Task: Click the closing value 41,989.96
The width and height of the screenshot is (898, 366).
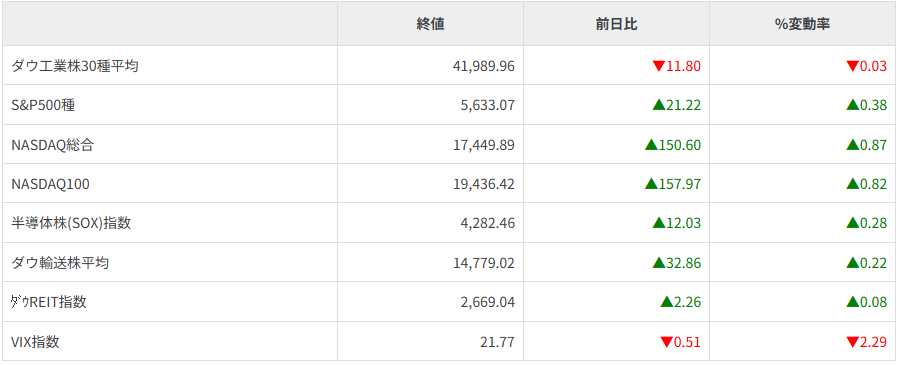Action: (483, 66)
